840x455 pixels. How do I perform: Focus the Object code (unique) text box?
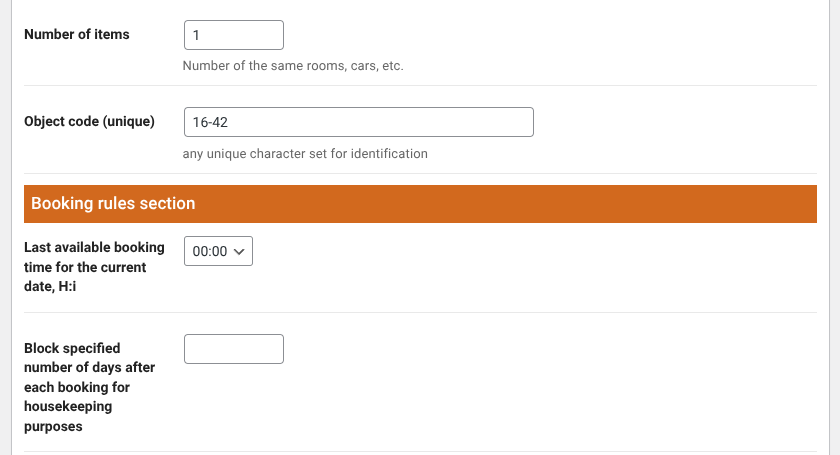[x=358, y=122]
